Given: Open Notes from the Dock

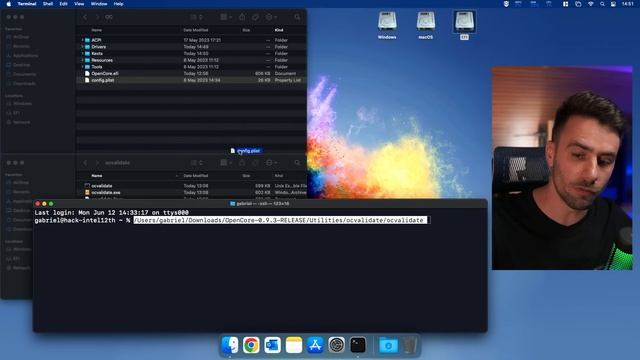Looking at the screenshot, I should (x=293, y=345).
